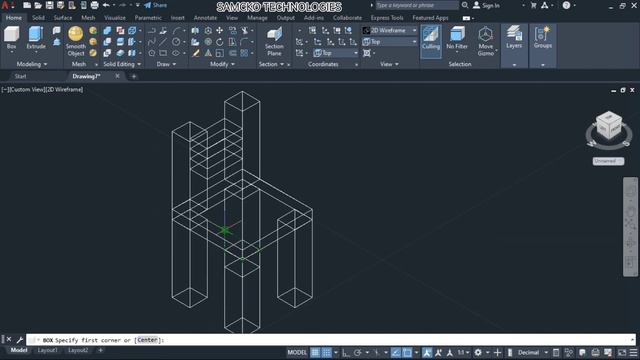Select the Move Gizmo tool
The width and height of the screenshot is (640, 360).
pyautogui.click(x=486, y=41)
